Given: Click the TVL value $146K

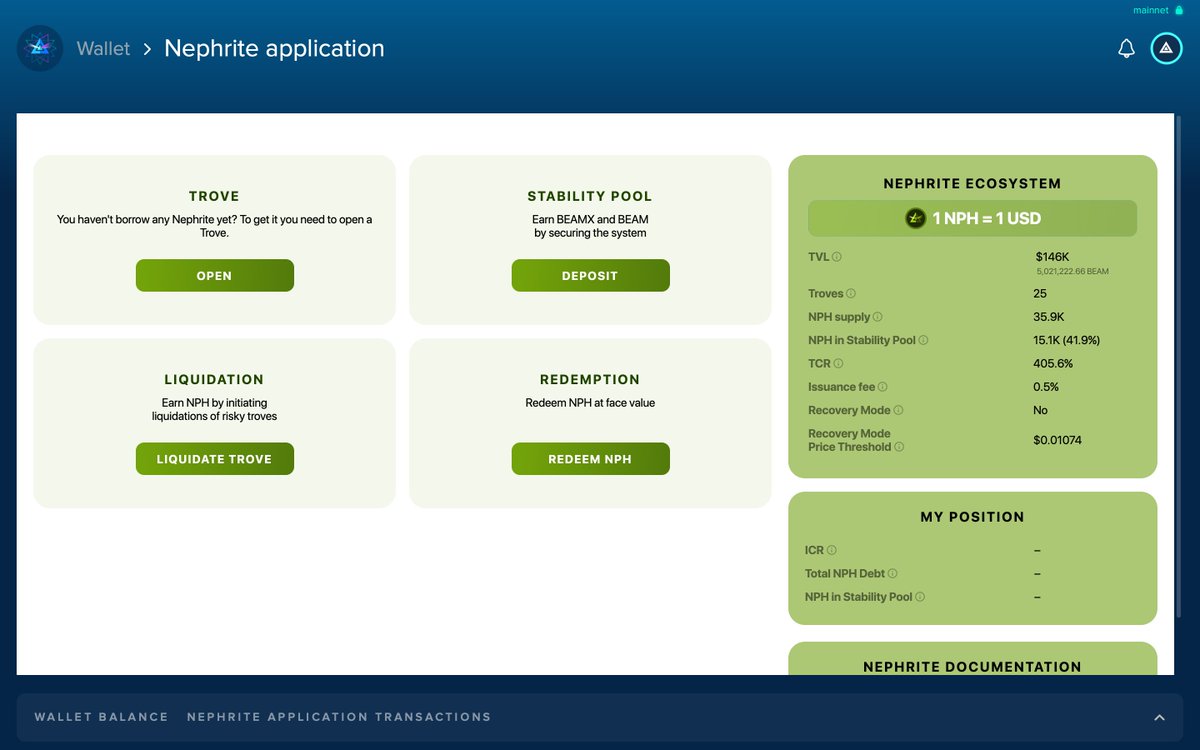Looking at the screenshot, I should click(1053, 257).
